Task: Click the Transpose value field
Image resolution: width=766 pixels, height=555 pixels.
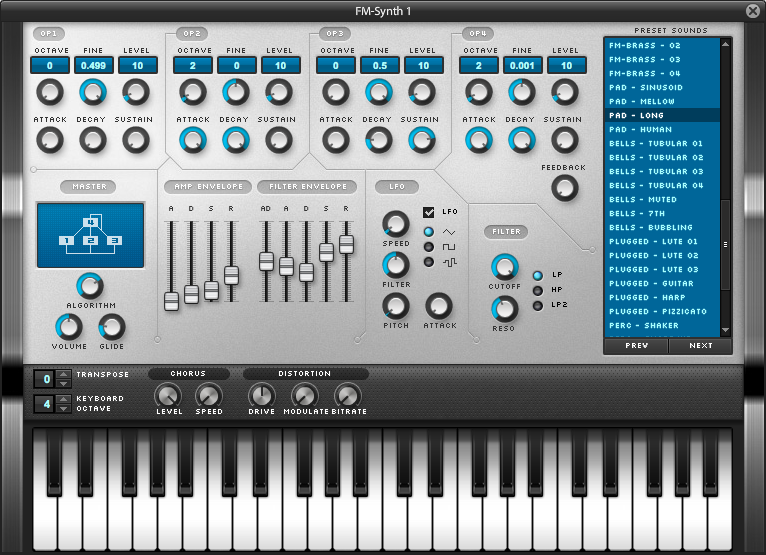Action: (45, 379)
